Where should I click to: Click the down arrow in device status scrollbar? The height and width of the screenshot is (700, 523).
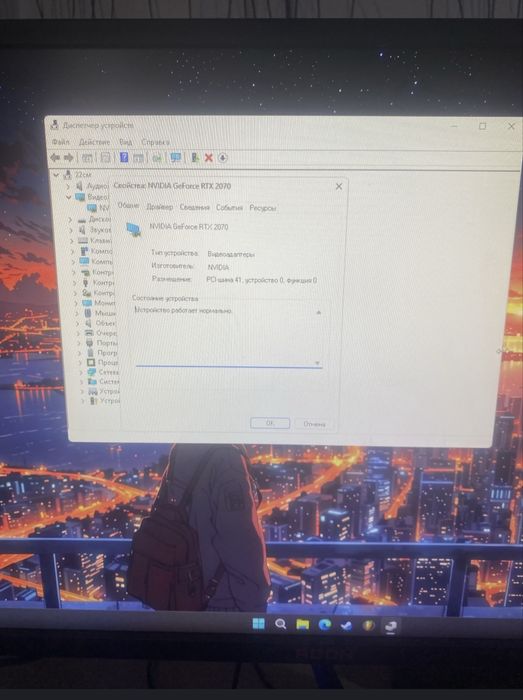coord(317,363)
